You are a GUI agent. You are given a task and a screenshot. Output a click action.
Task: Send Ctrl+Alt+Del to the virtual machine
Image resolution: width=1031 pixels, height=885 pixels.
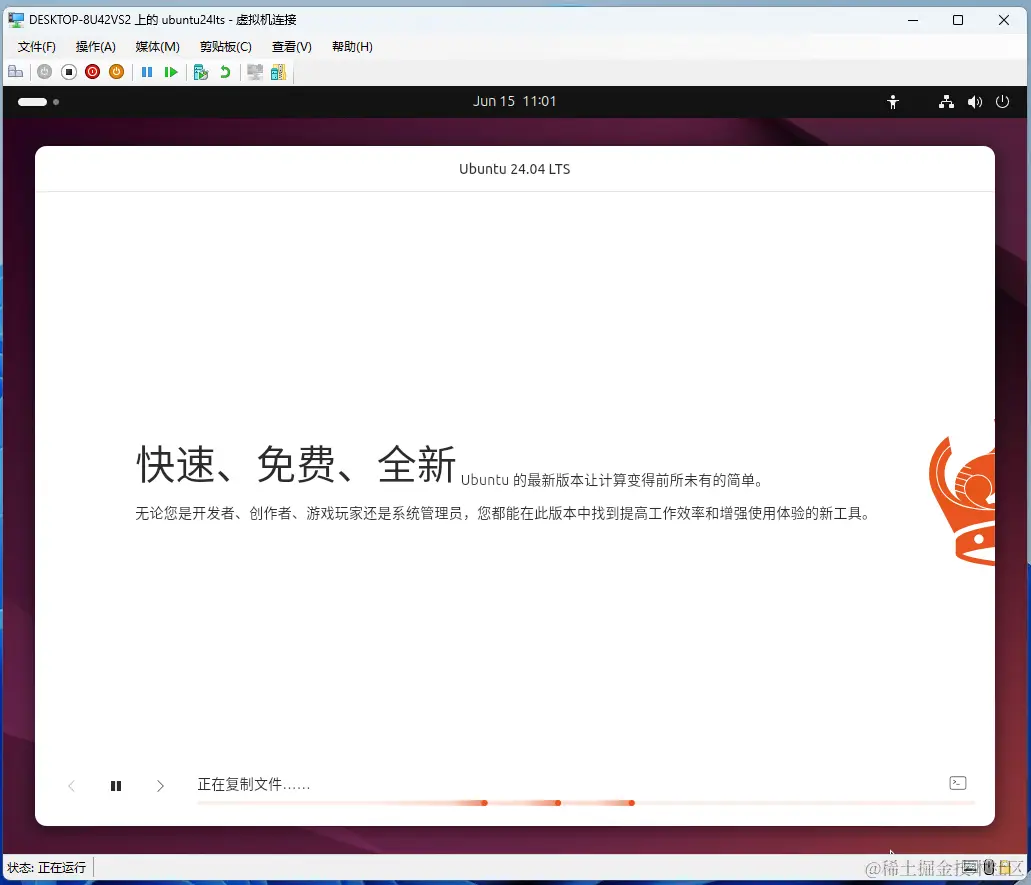coord(16,71)
